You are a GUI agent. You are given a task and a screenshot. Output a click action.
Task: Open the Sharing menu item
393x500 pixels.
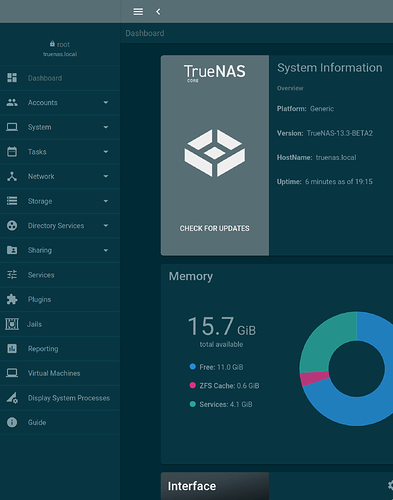[60, 250]
